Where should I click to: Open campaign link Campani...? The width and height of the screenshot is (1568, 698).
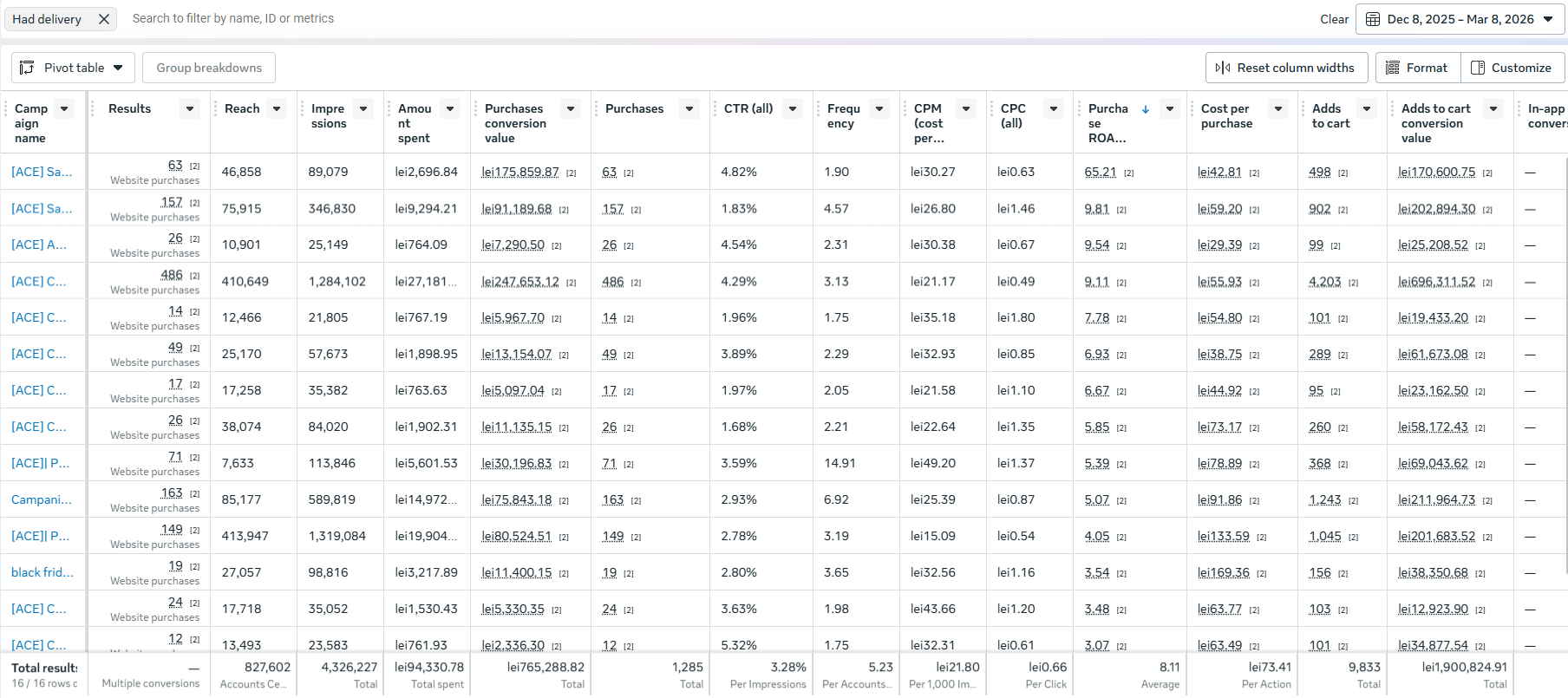(42, 499)
